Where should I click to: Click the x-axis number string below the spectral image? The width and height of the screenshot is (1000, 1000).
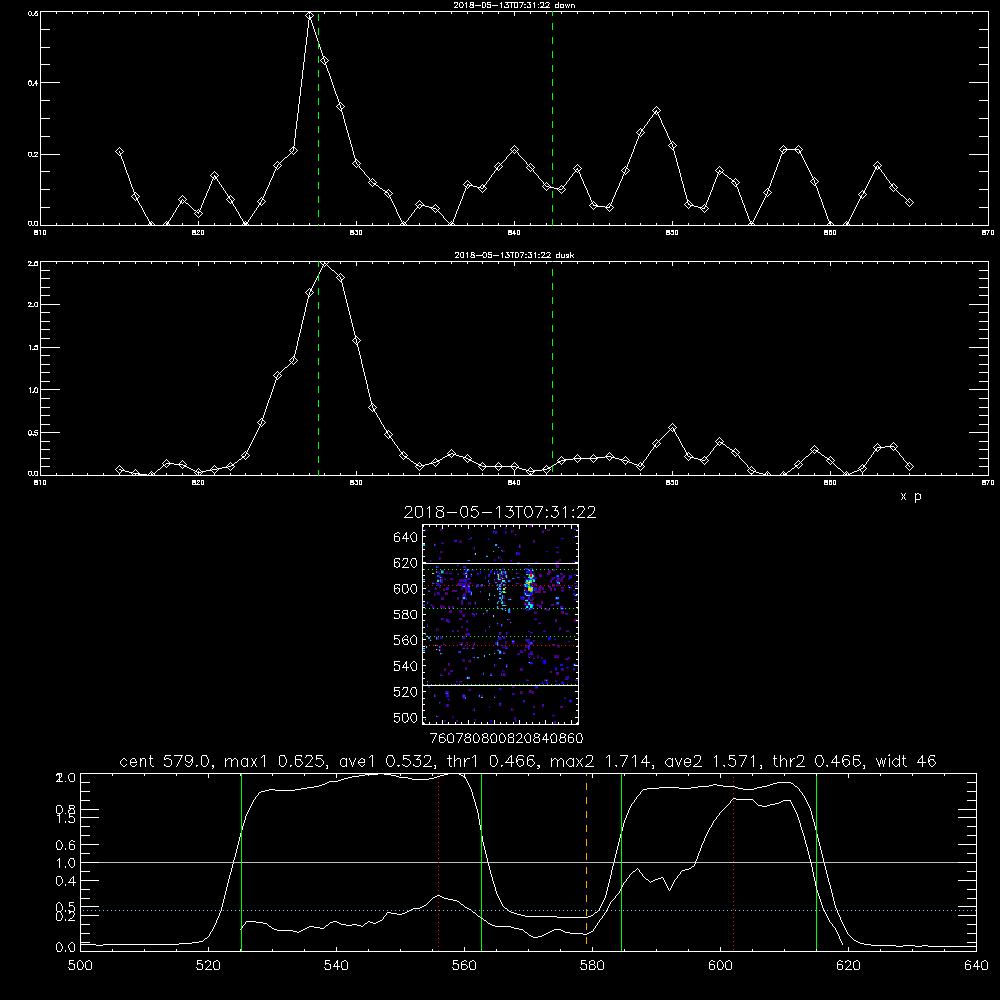click(506, 738)
